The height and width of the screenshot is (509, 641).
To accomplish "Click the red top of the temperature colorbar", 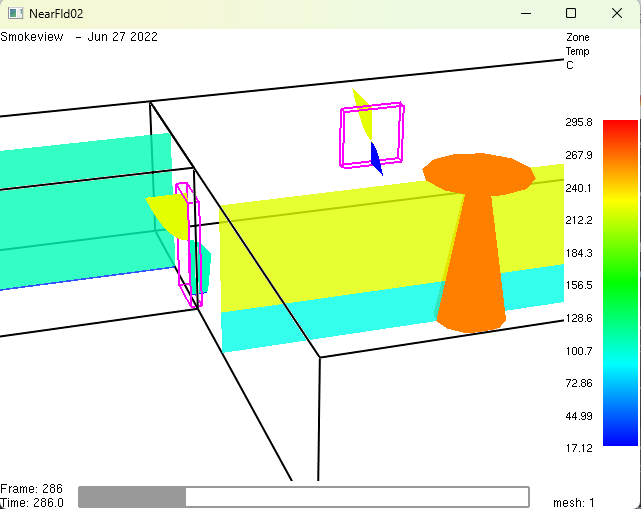I will pos(620,130).
